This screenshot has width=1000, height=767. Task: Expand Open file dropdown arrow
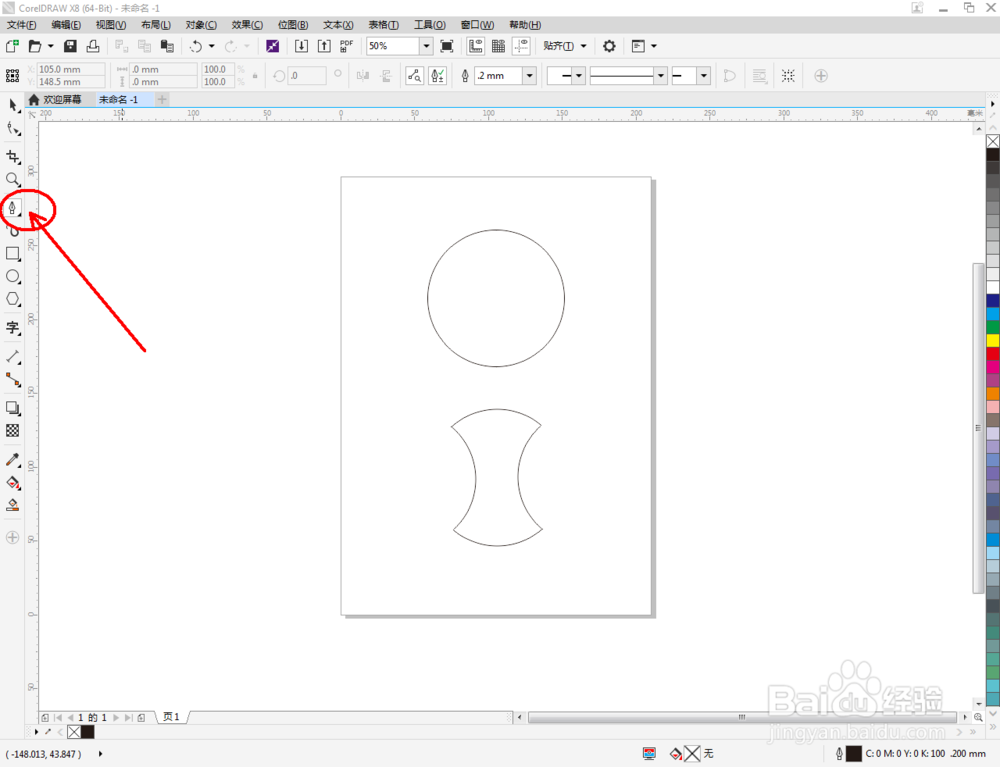(x=50, y=46)
